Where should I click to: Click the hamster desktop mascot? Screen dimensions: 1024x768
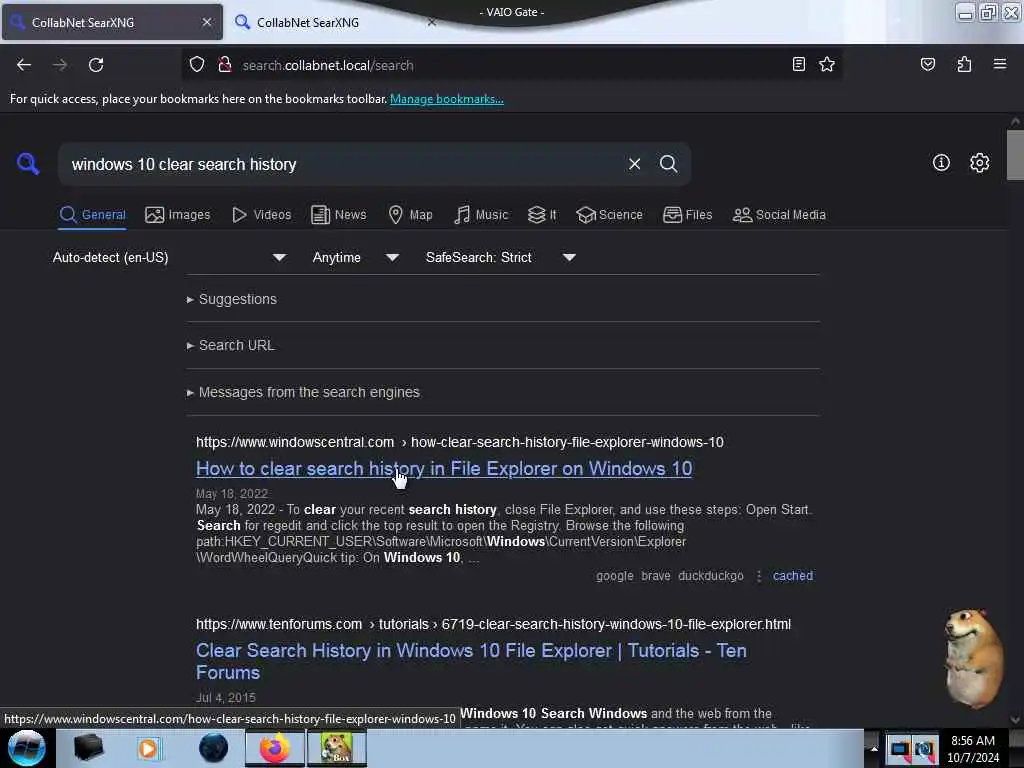[972, 658]
